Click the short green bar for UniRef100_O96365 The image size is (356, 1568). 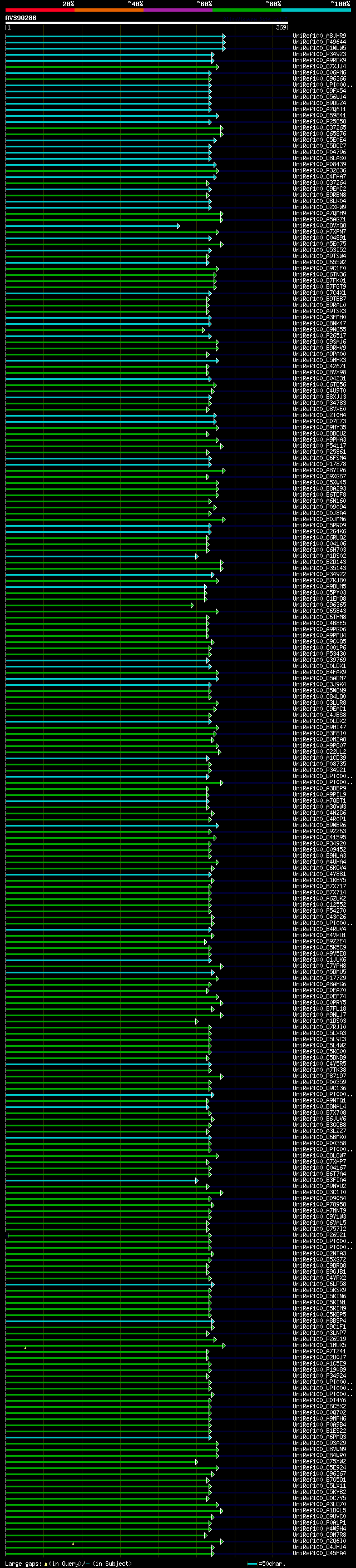[99, 605]
